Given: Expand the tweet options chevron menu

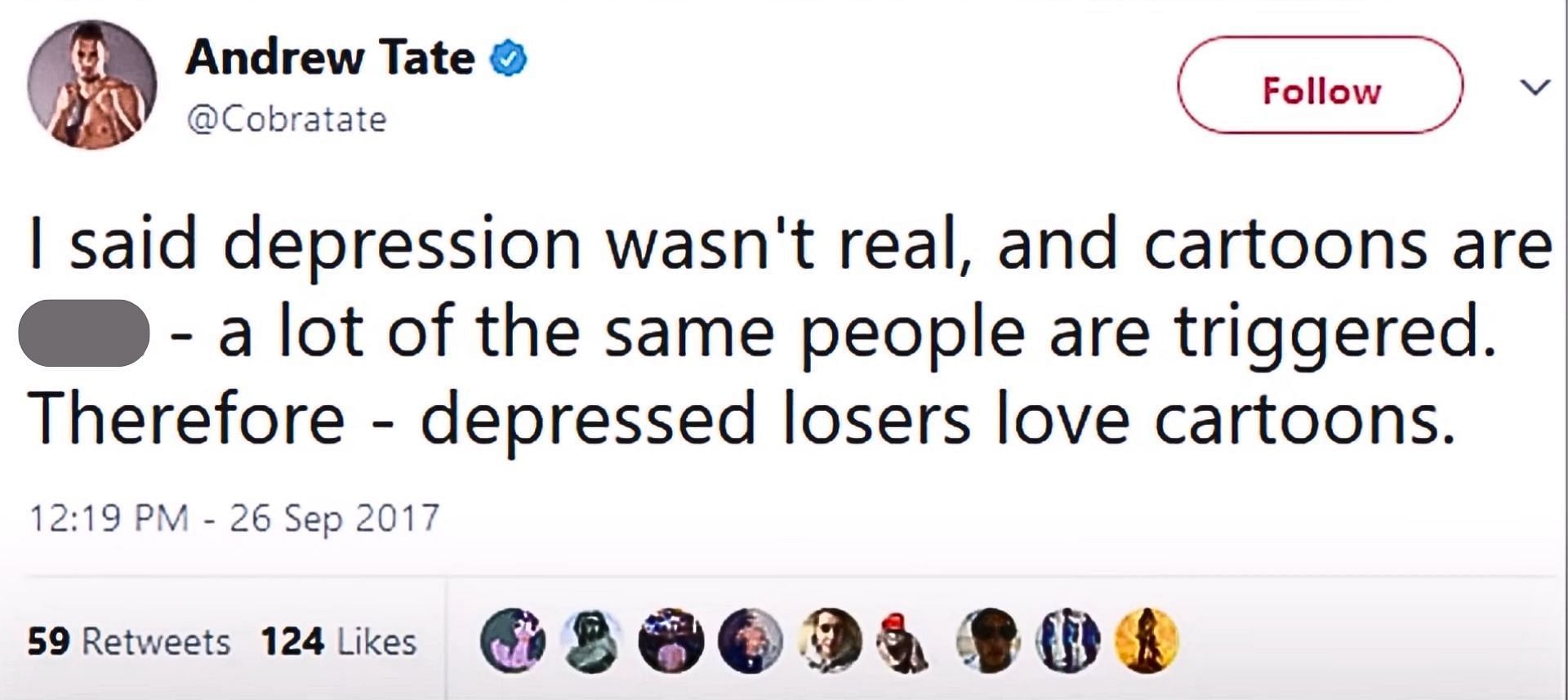Looking at the screenshot, I should click(x=1535, y=87).
